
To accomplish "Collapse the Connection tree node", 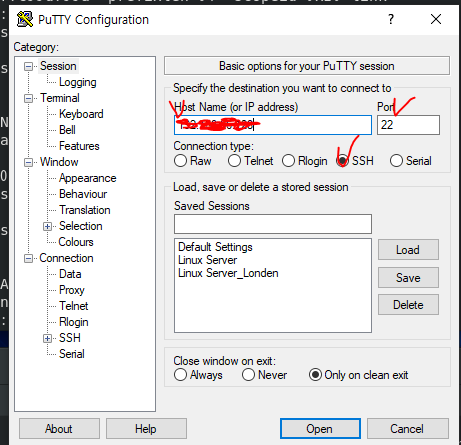I will pyautogui.click(x=28, y=258).
